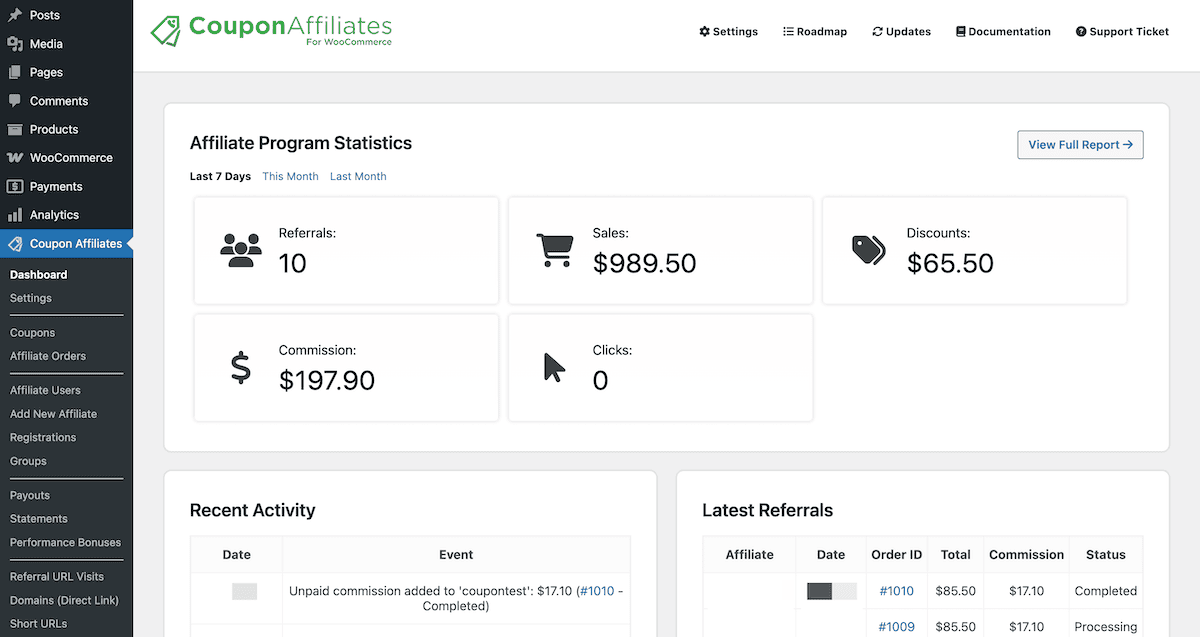Open the Documentation link
This screenshot has width=1200, height=637.
1003,31
